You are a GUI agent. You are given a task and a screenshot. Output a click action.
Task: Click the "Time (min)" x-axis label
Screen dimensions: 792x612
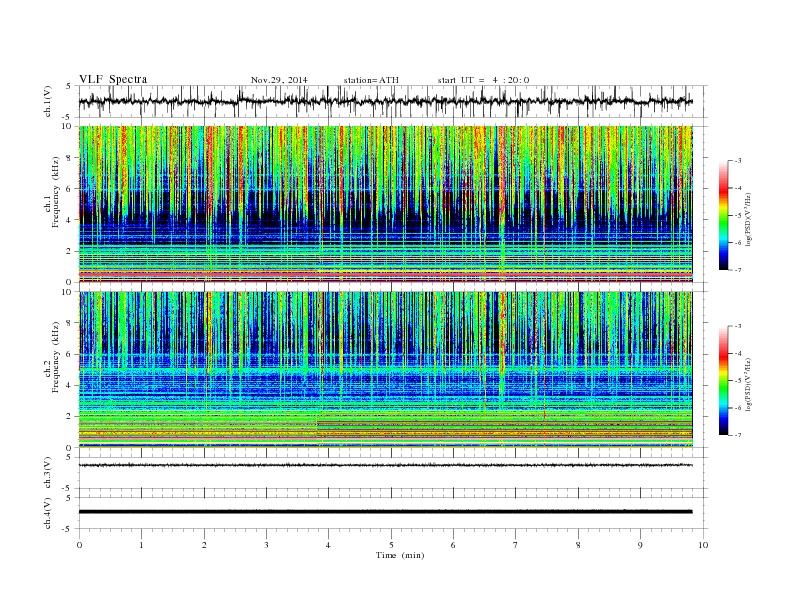point(400,555)
